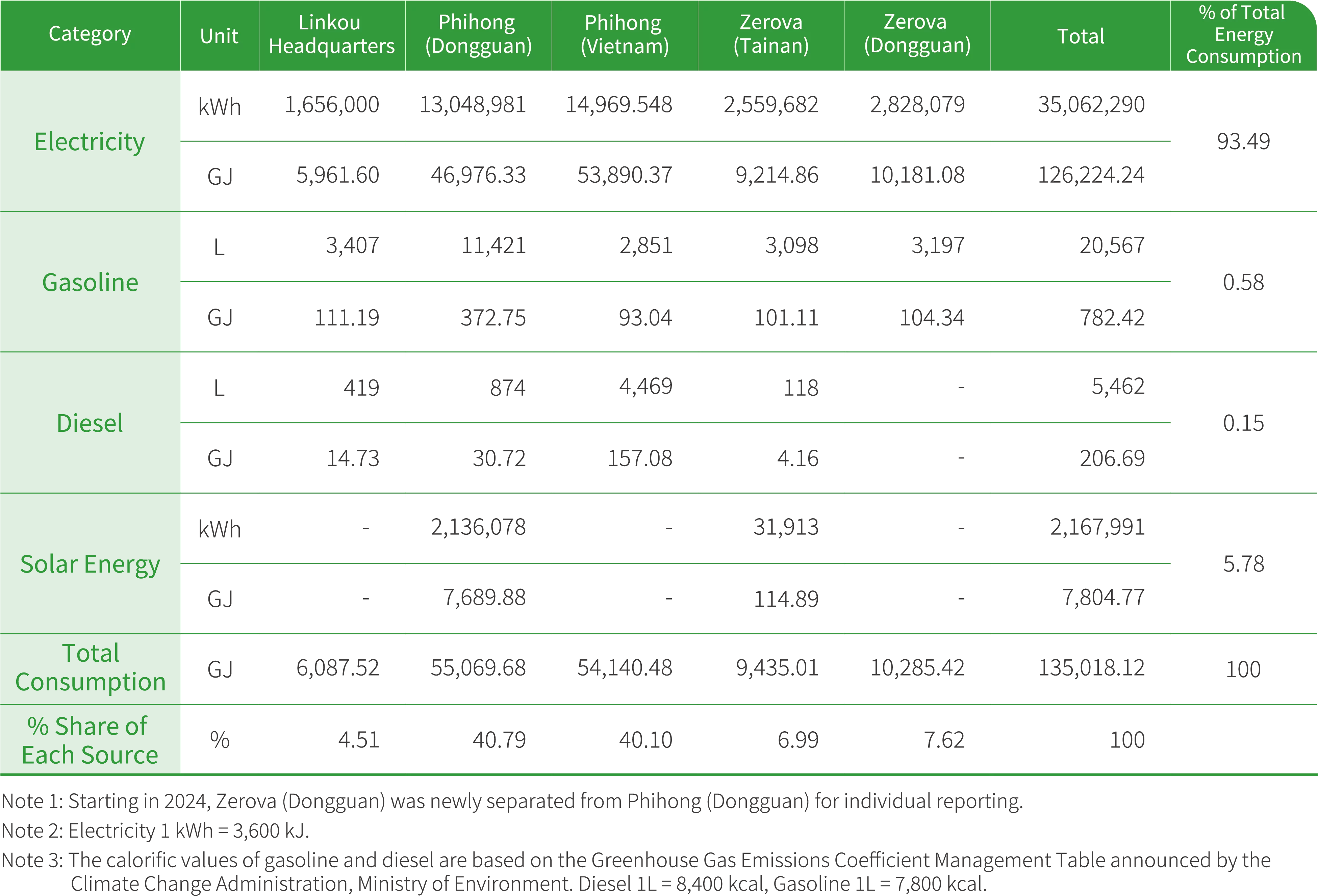Image resolution: width=1318 pixels, height=896 pixels.
Task: Click the solid green Category column block
Action: coord(90,423)
